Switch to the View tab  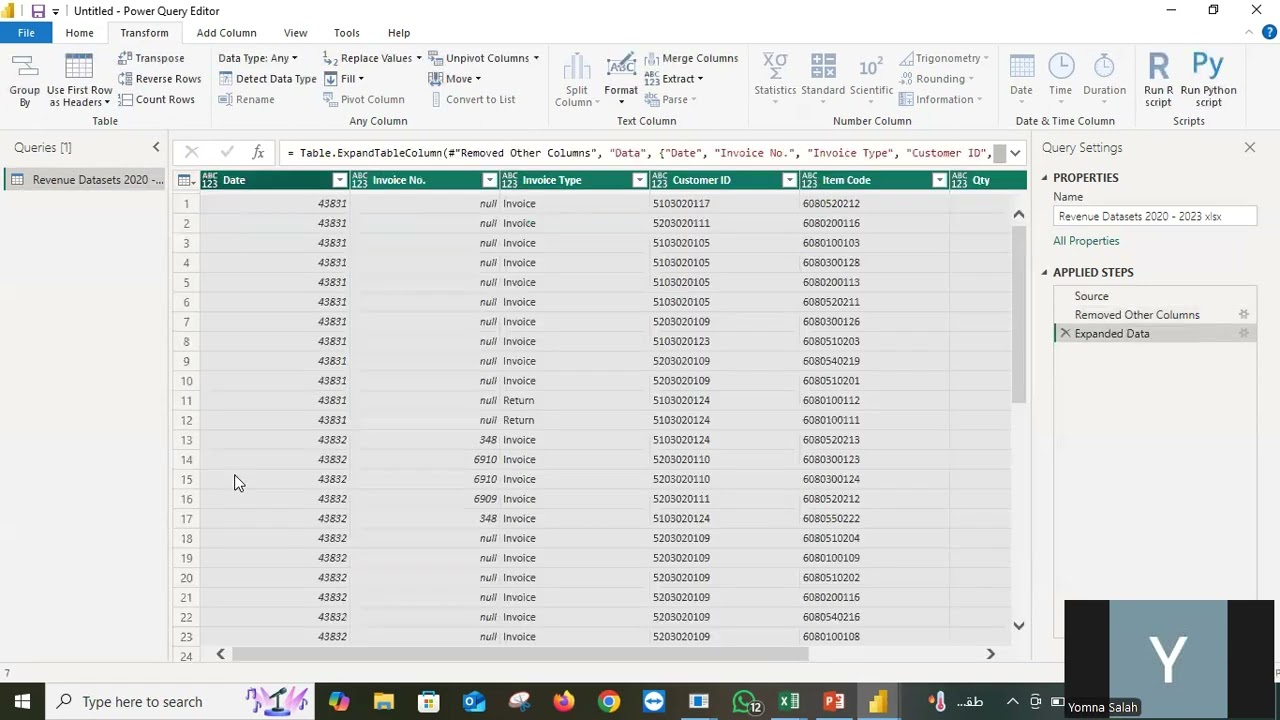coord(295,33)
